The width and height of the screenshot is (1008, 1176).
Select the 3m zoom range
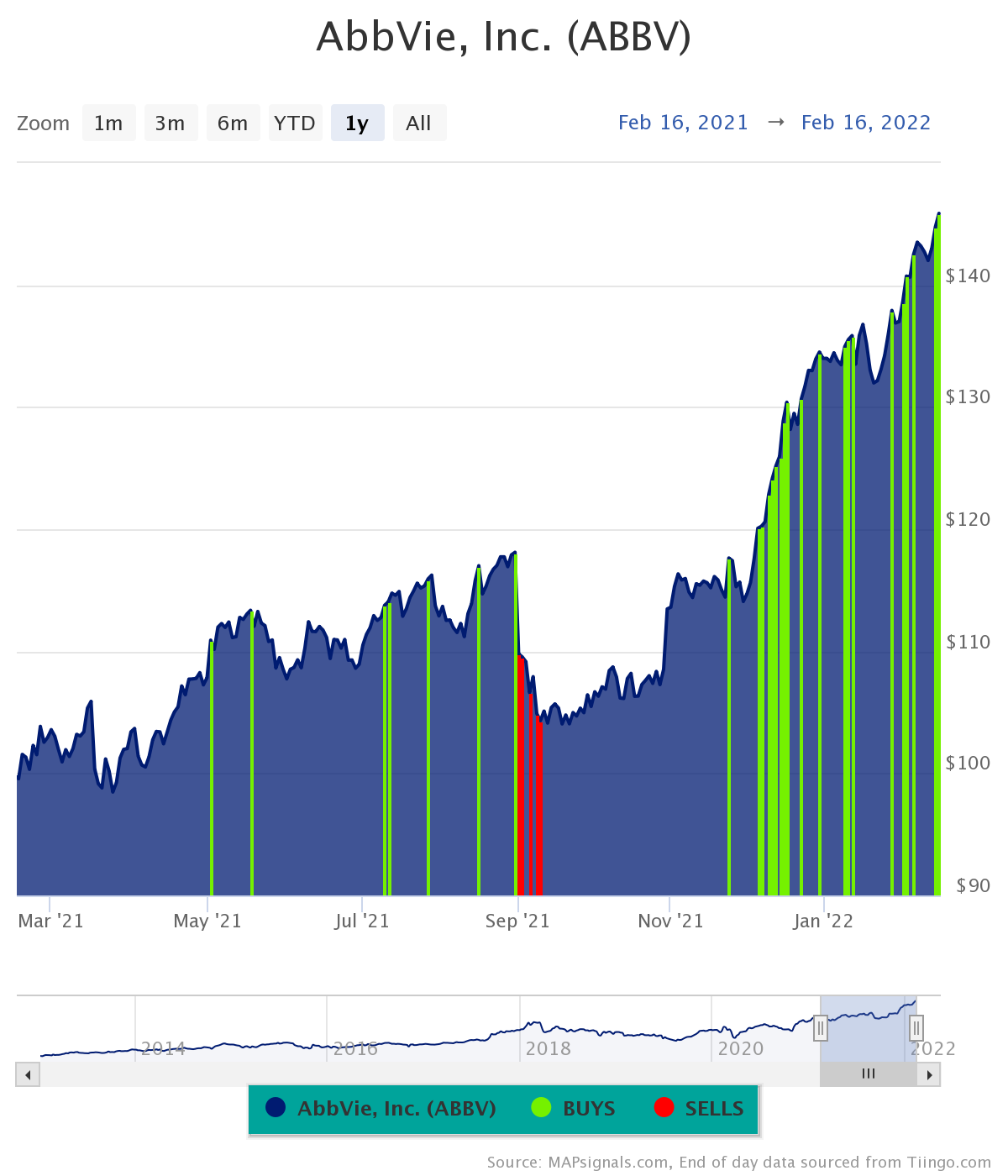point(171,123)
